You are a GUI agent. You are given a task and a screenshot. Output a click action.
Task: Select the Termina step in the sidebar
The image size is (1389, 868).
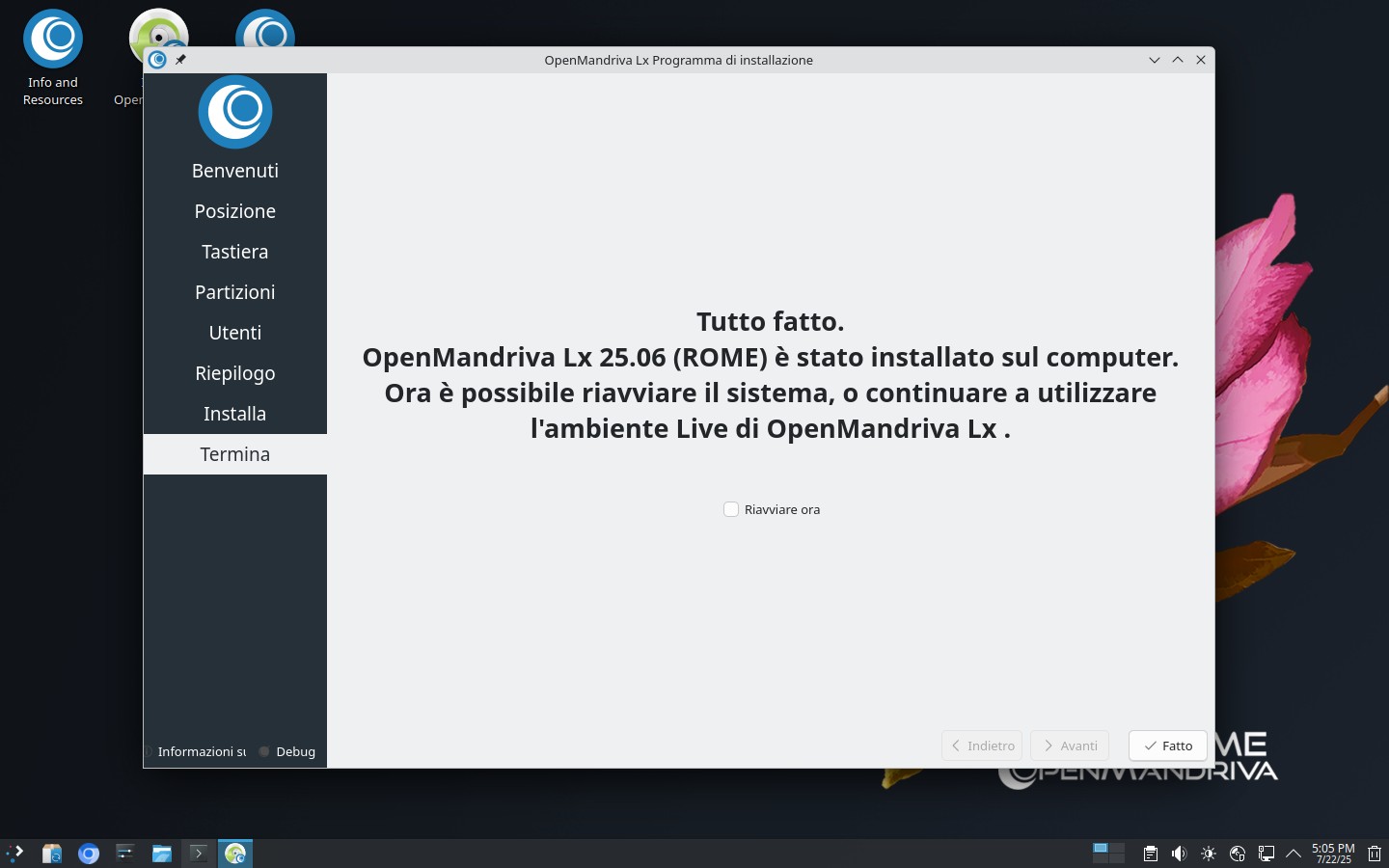[x=234, y=454]
